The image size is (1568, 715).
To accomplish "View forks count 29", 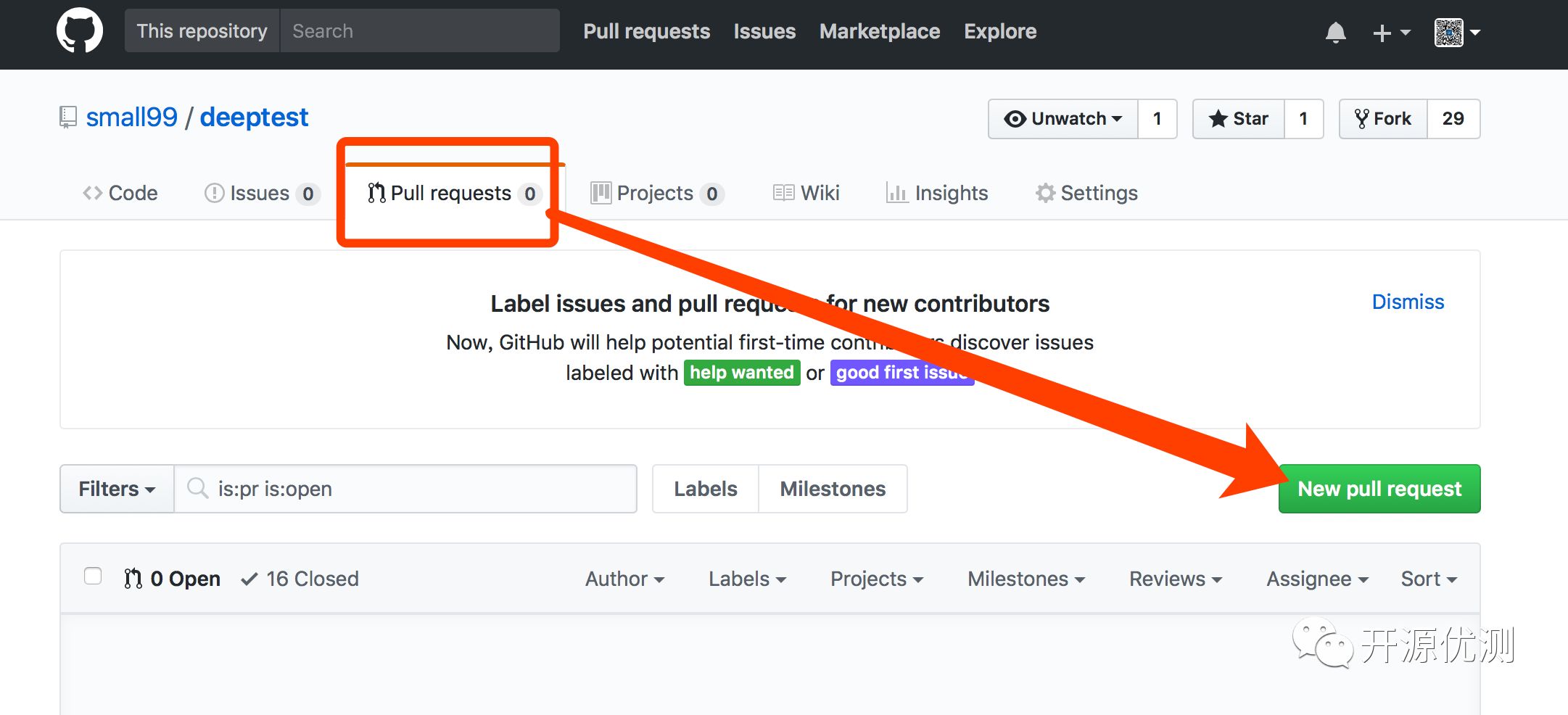I will (x=1453, y=119).
